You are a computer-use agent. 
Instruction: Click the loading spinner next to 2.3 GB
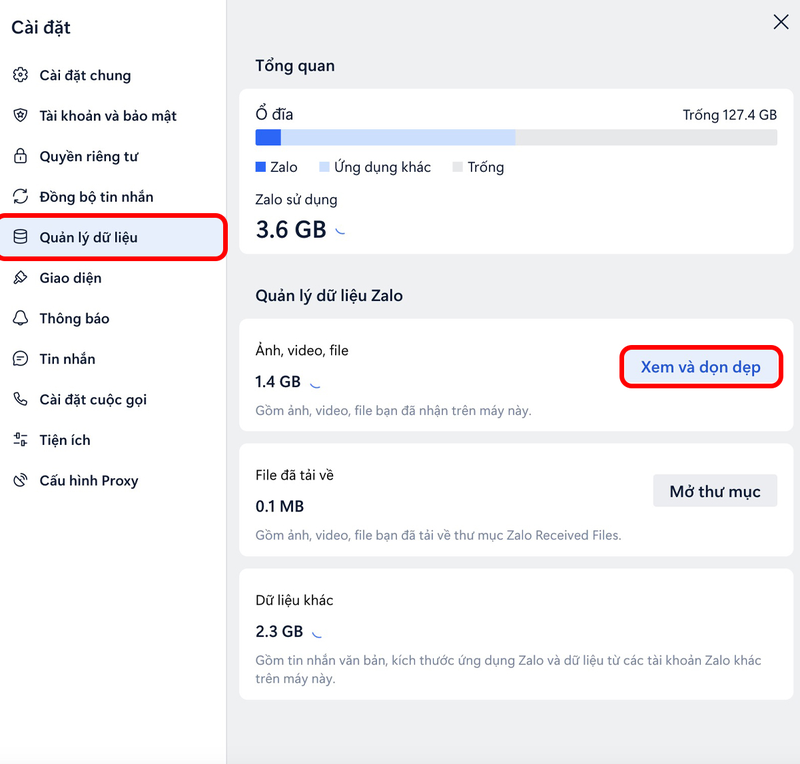coord(317,634)
